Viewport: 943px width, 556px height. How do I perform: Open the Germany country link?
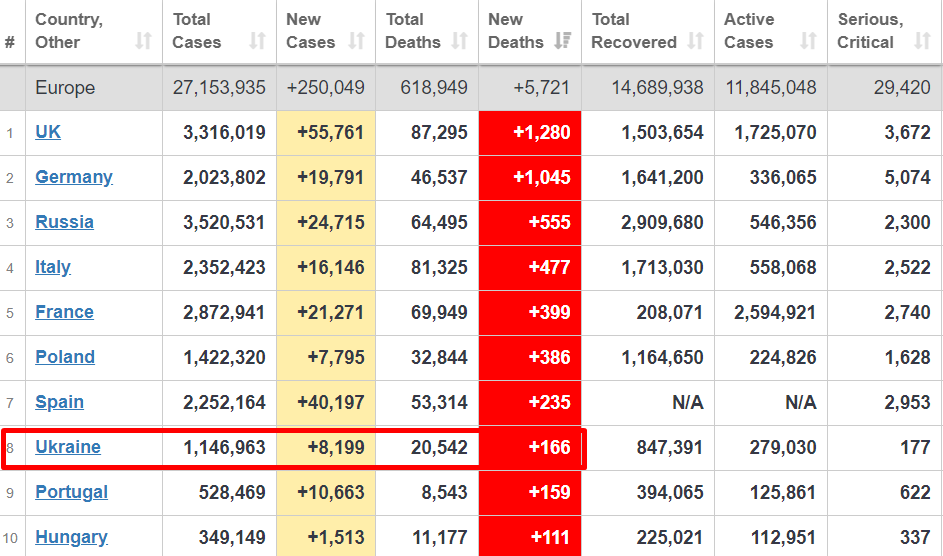click(74, 177)
